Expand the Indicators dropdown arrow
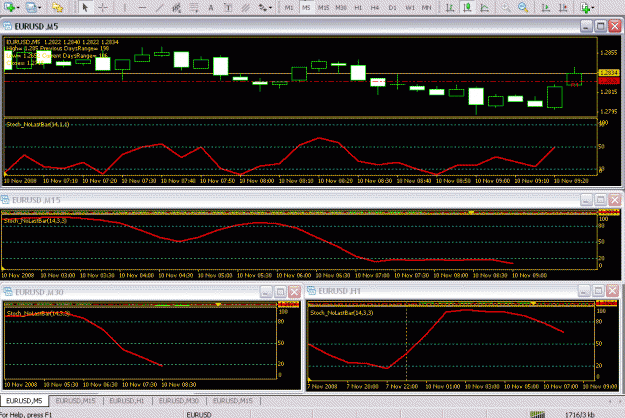 (593, 8)
